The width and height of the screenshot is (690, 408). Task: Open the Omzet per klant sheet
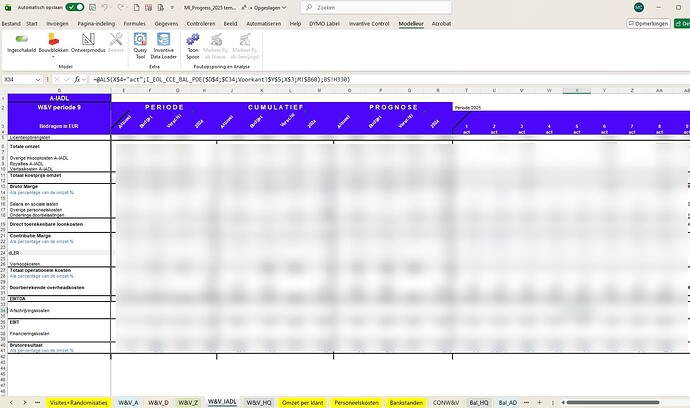click(301, 402)
